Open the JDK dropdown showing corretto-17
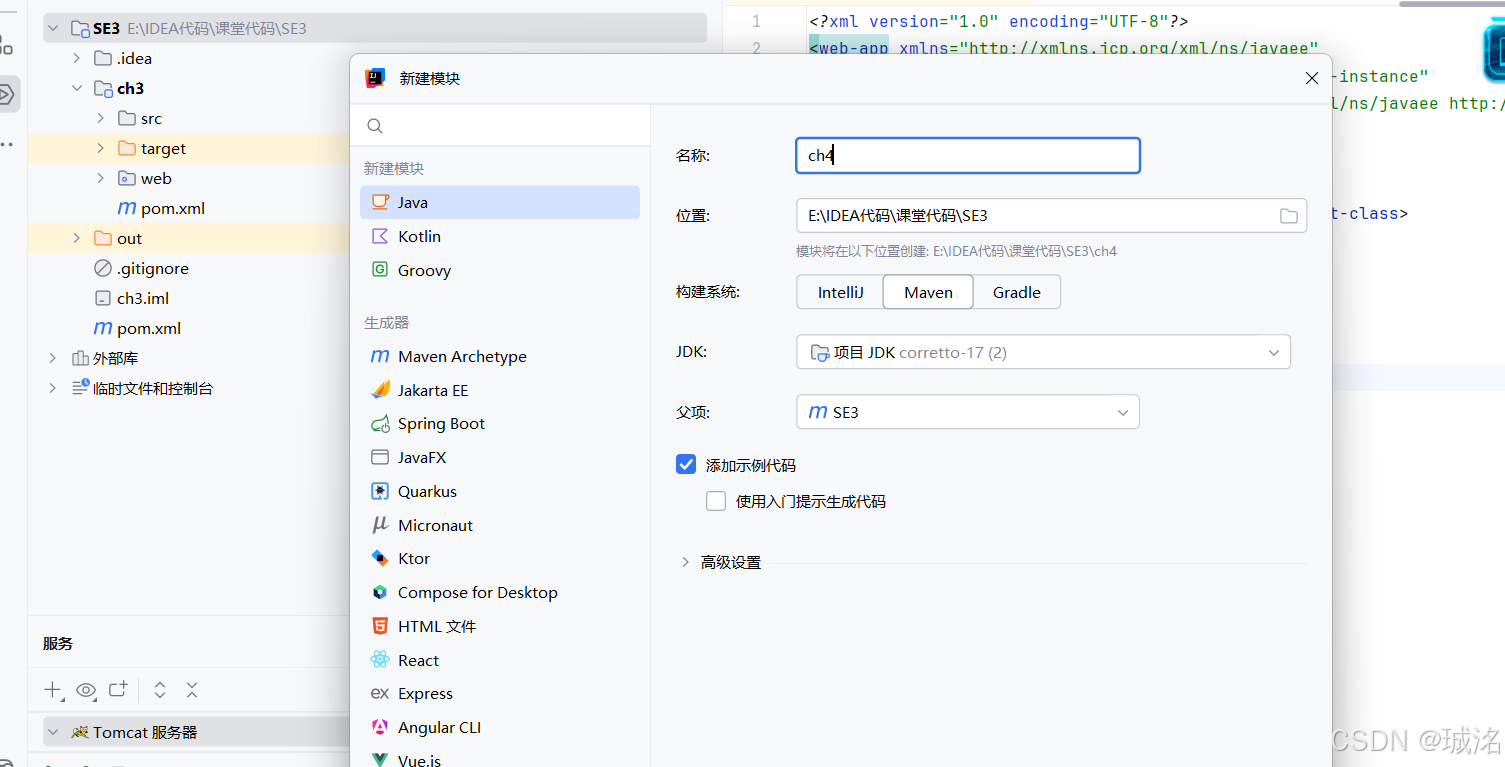The width and height of the screenshot is (1505, 767). point(1043,352)
